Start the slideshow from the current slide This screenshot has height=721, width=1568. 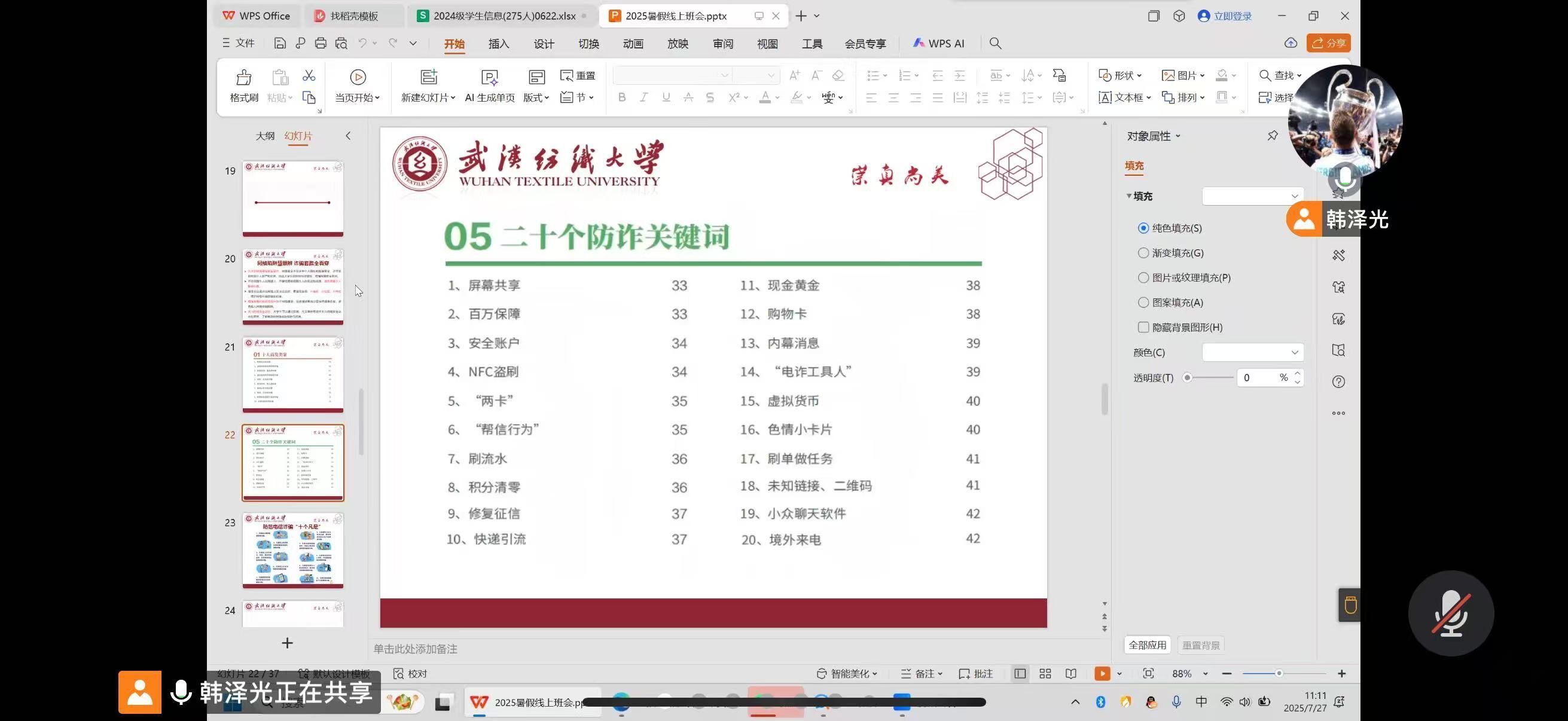pyautogui.click(x=357, y=77)
